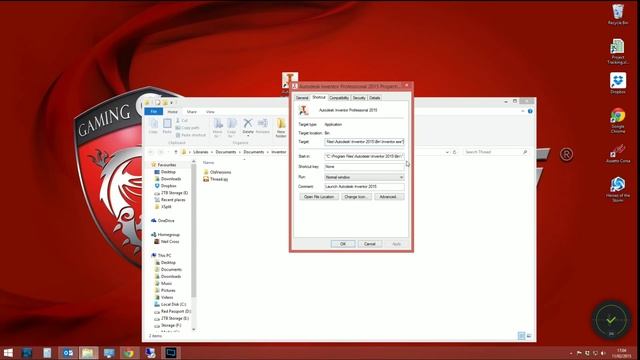Click the Advanced button
Screen dimensions: 640x360
pyautogui.click(x=389, y=197)
